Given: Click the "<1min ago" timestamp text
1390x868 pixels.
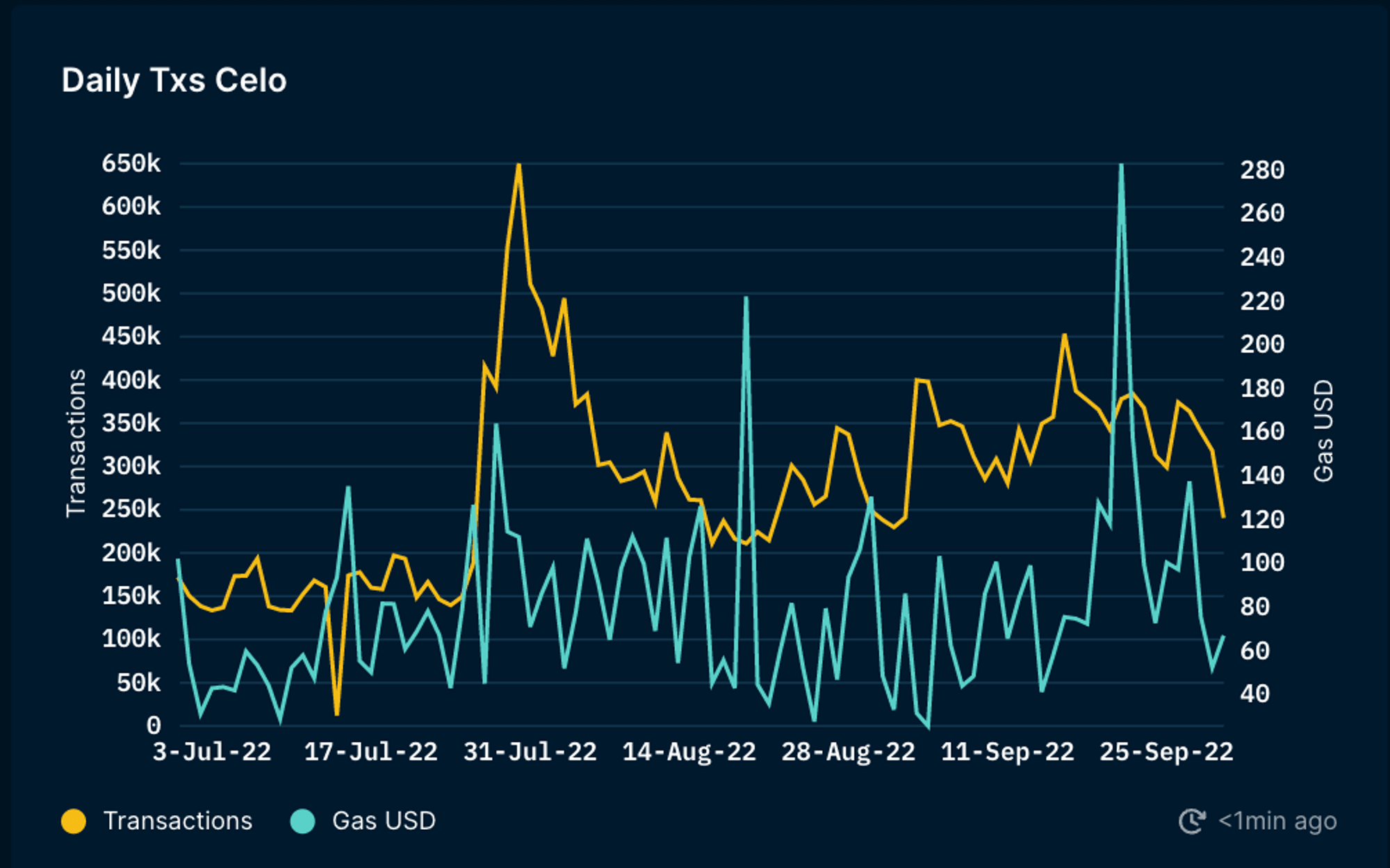Looking at the screenshot, I should 1277,821.
